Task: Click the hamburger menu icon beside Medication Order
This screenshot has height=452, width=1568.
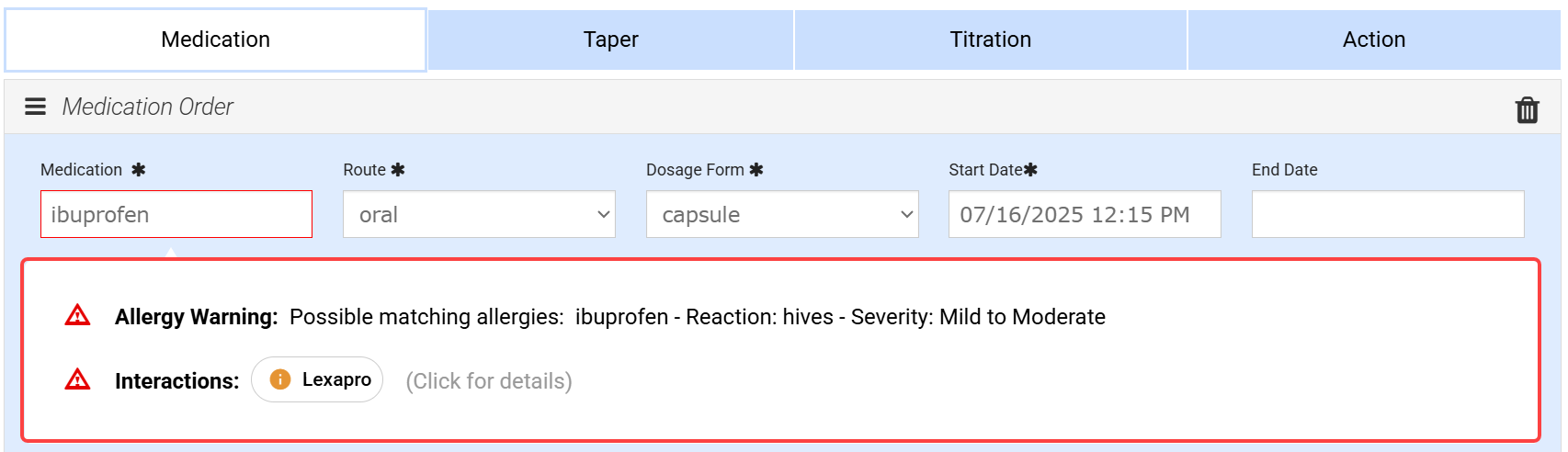Action: tap(35, 107)
